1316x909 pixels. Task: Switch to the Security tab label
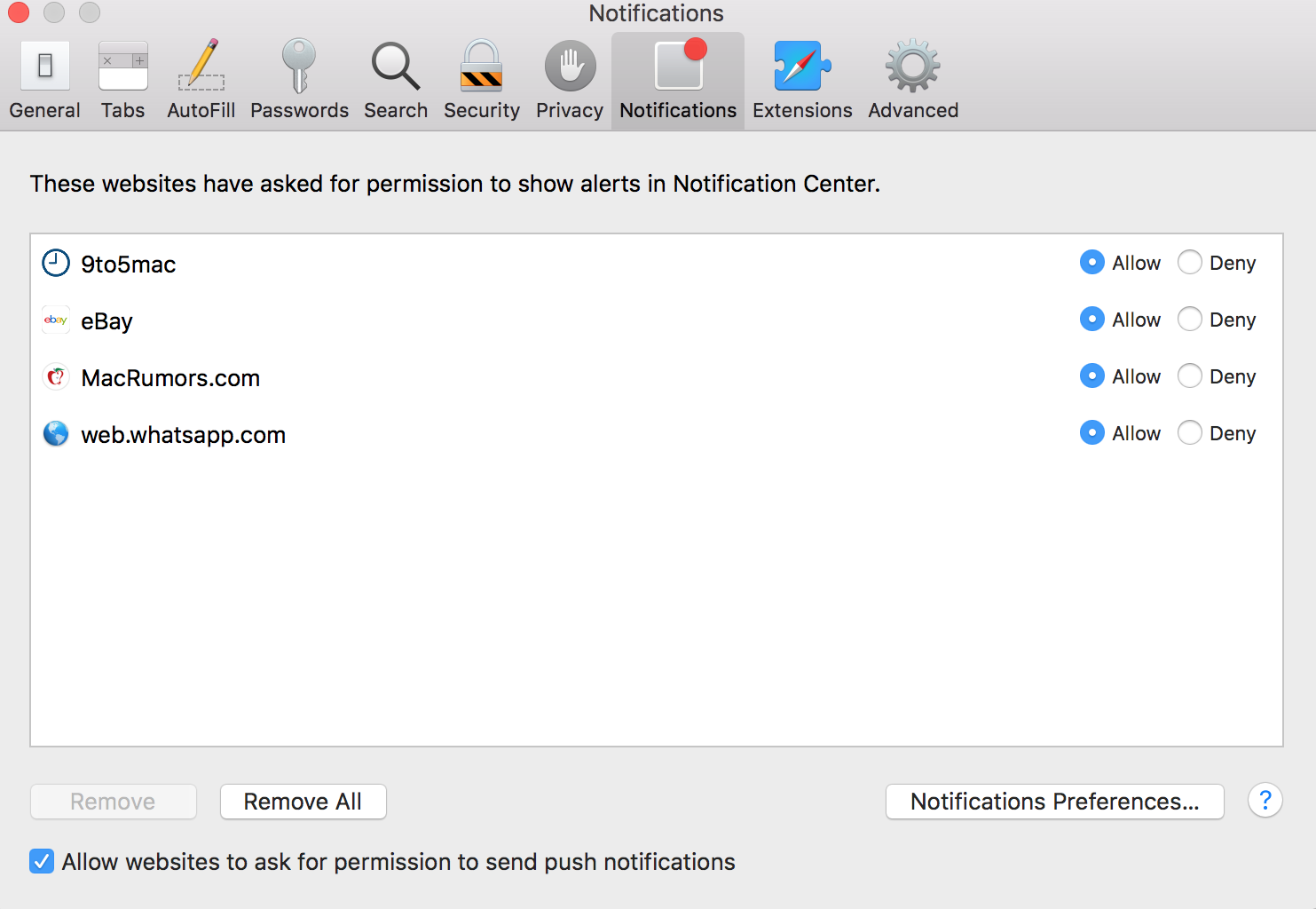click(482, 110)
